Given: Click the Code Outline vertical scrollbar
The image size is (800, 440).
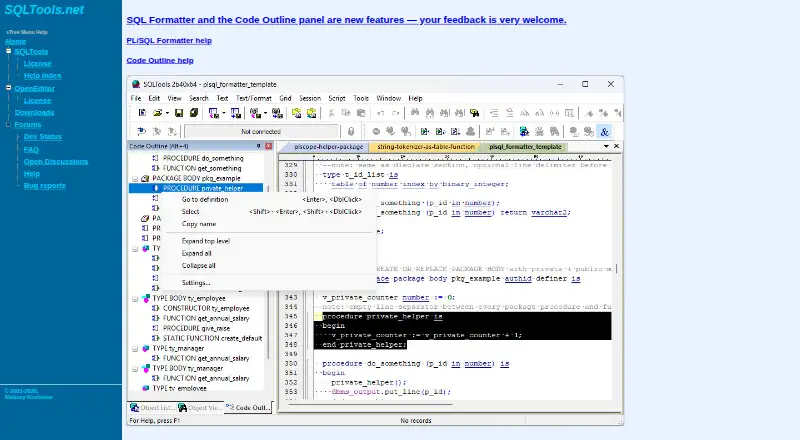Looking at the screenshot, I should [268, 272].
